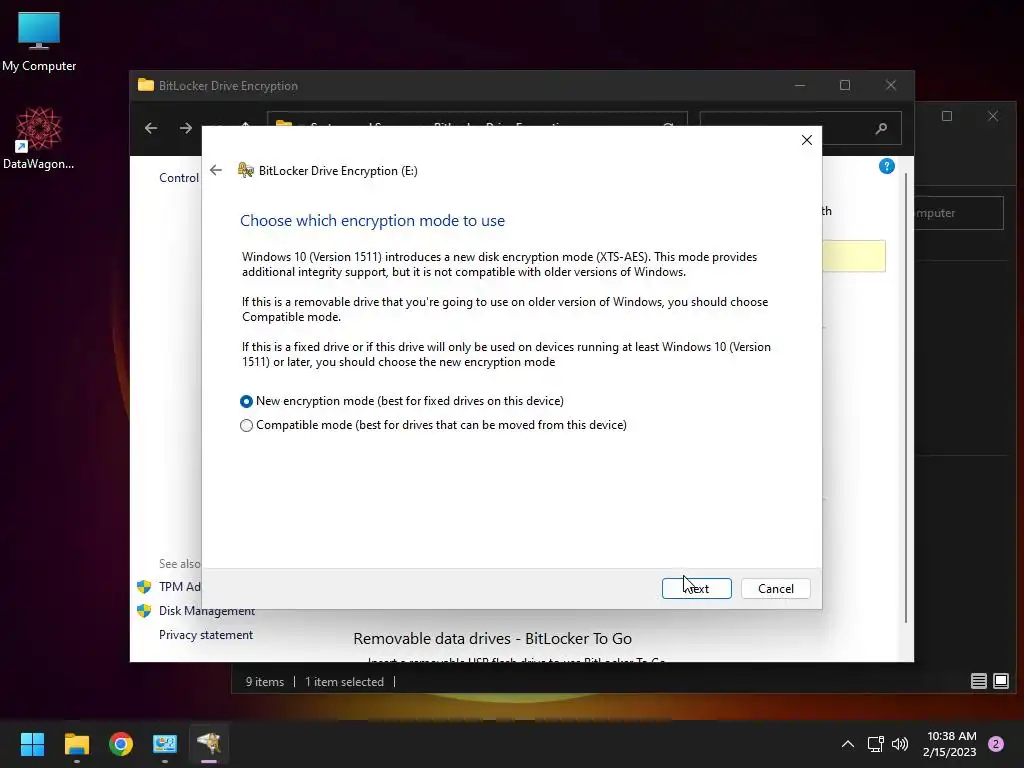
Task: Go back using the wizard back arrow
Action: 216,170
